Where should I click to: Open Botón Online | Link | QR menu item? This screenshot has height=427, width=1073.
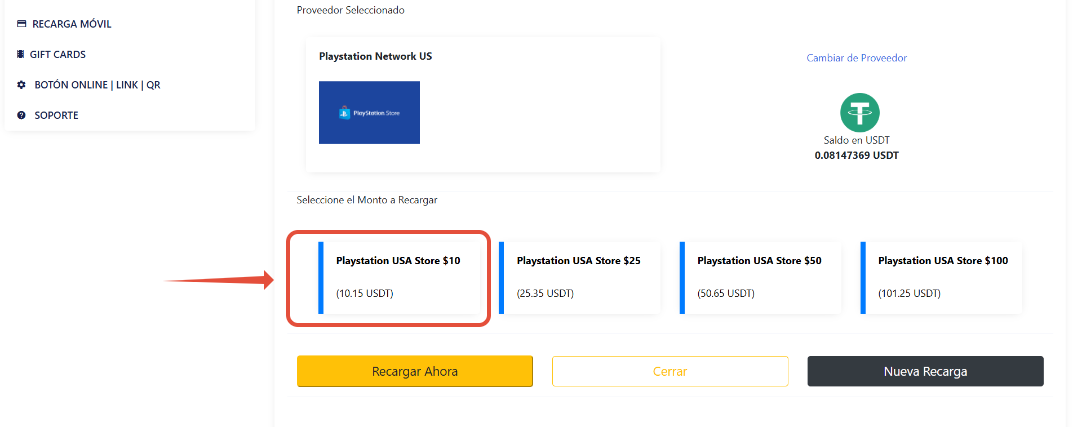(x=88, y=85)
